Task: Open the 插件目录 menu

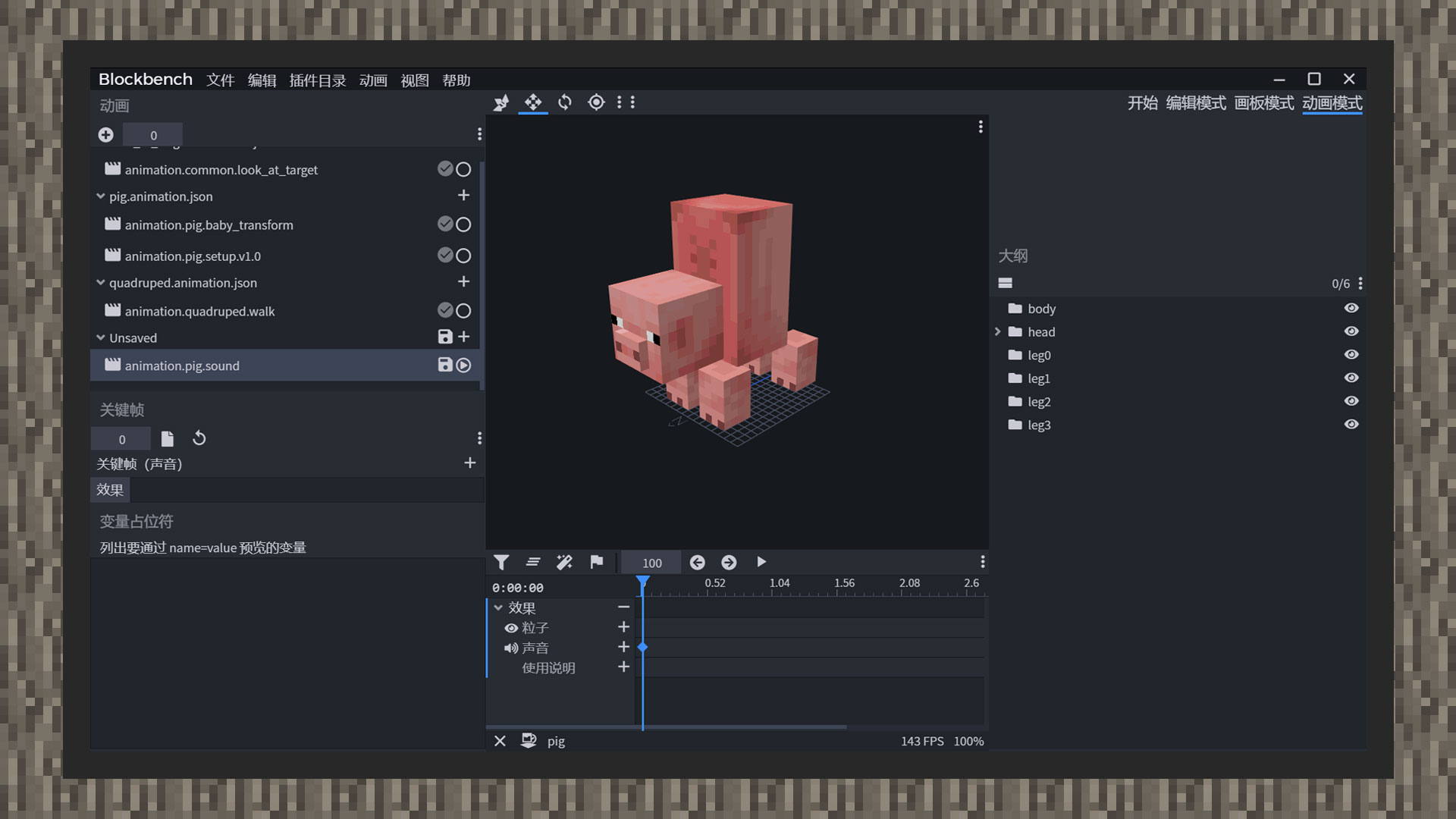Action: pos(318,80)
